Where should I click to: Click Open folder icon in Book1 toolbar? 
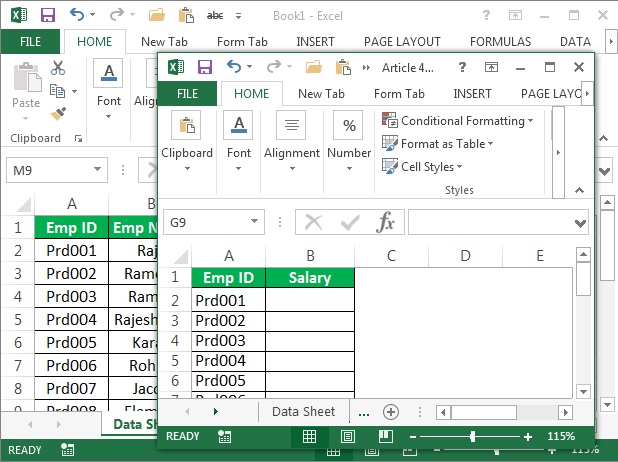click(156, 15)
